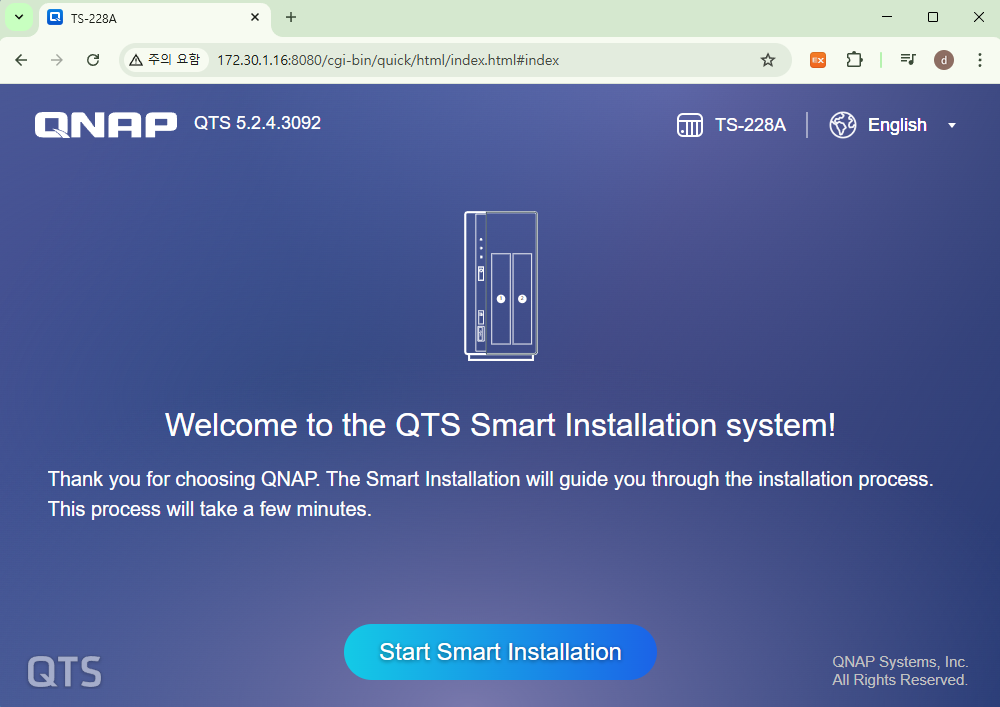The image size is (1000, 707).
Task: Go back to previous page
Action: click(x=21, y=60)
